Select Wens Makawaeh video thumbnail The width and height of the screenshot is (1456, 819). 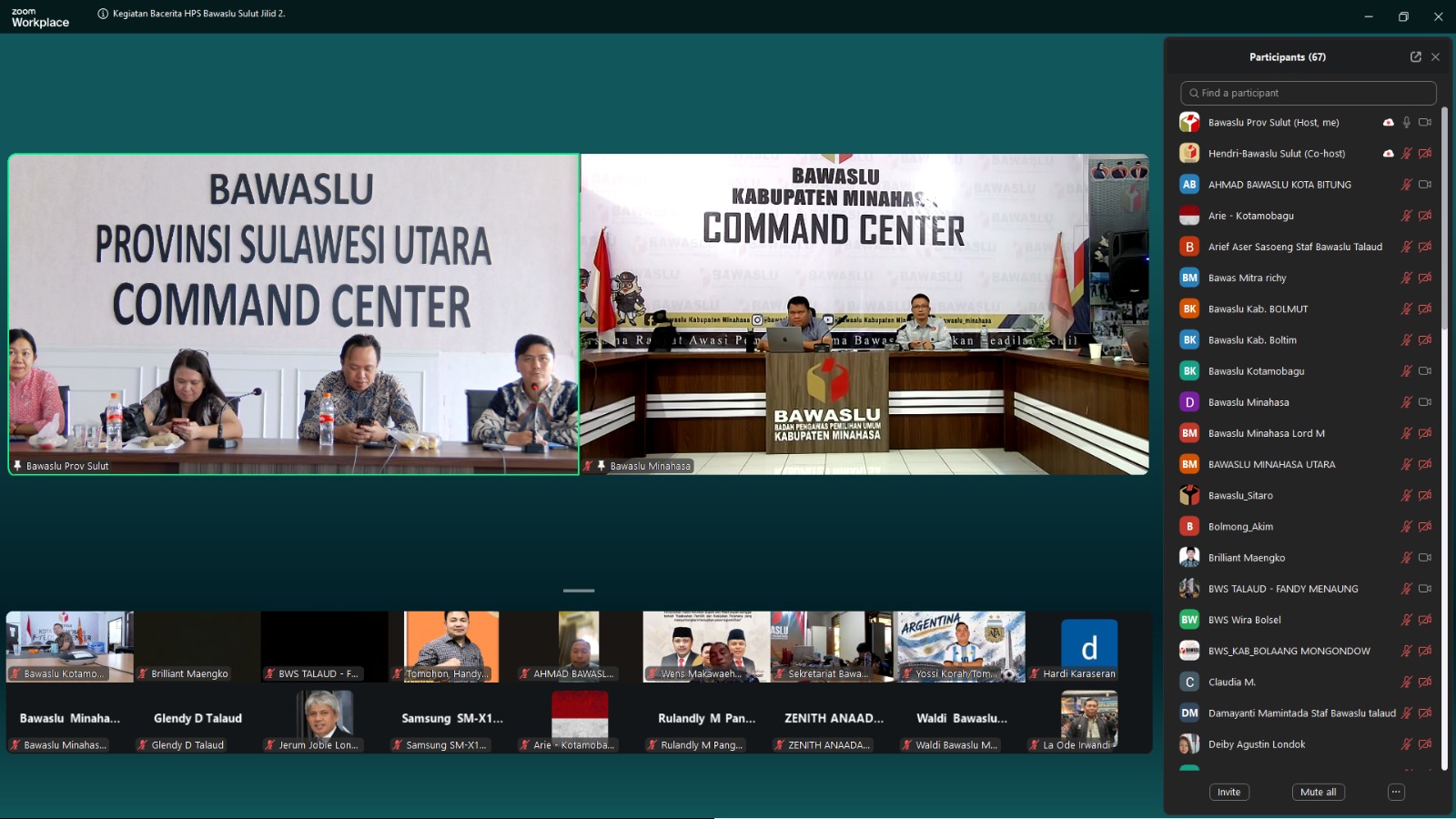click(707, 646)
